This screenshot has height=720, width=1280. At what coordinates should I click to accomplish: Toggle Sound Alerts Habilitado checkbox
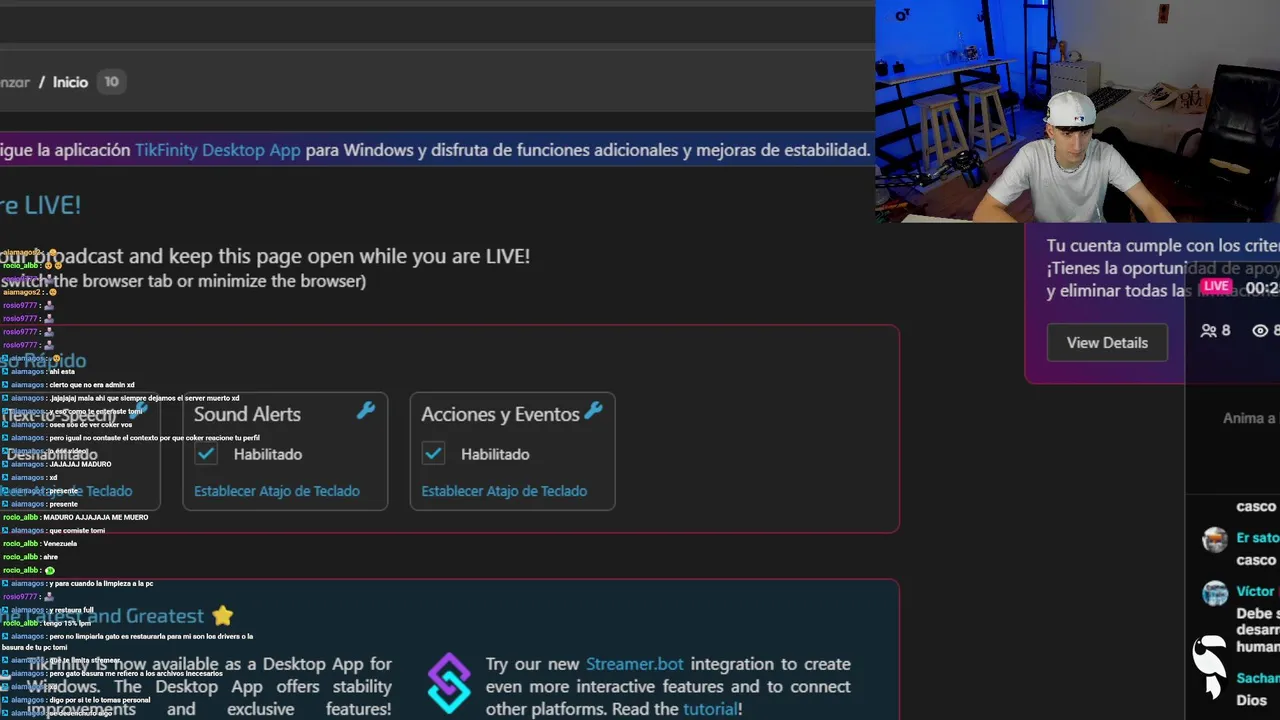(206, 453)
